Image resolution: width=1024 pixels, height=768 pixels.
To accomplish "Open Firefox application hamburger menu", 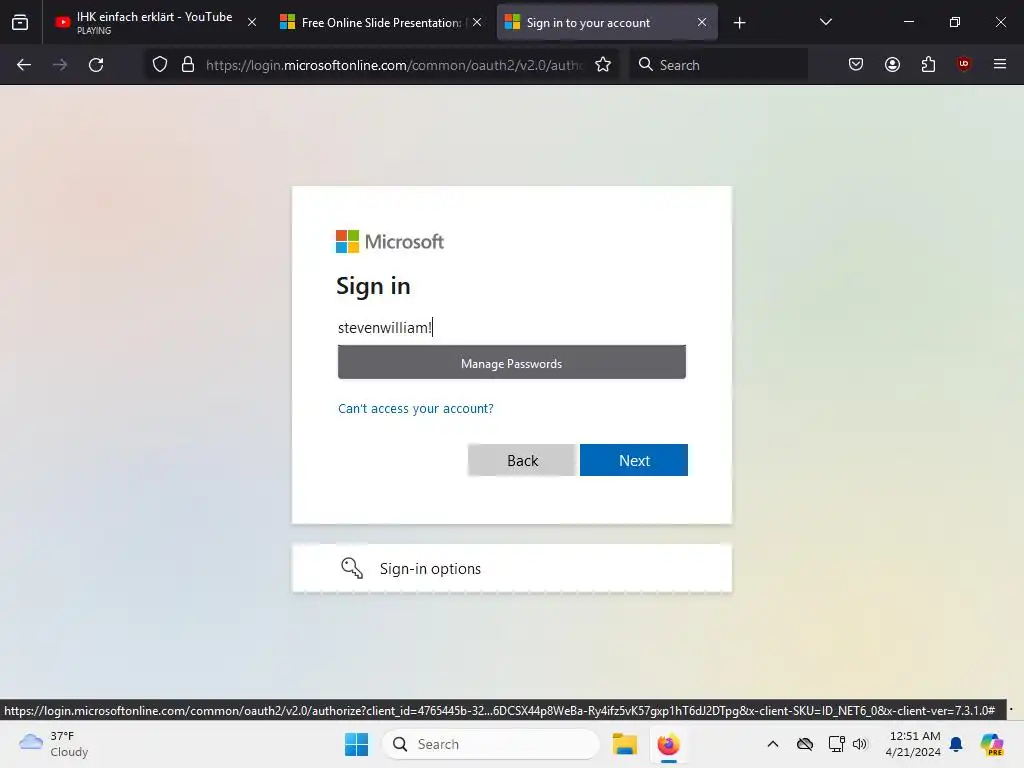I will pos(1000,65).
